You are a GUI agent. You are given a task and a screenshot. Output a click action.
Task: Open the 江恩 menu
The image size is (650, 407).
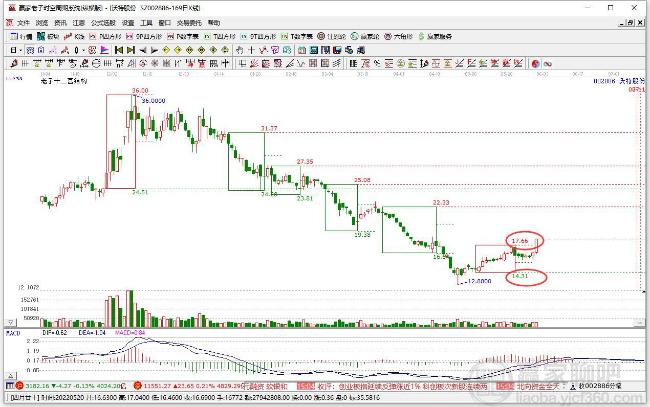(x=78, y=23)
